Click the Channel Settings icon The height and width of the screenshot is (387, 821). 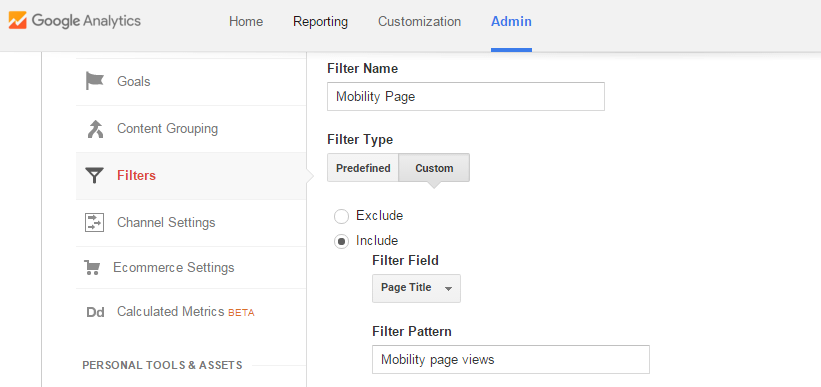pos(95,222)
